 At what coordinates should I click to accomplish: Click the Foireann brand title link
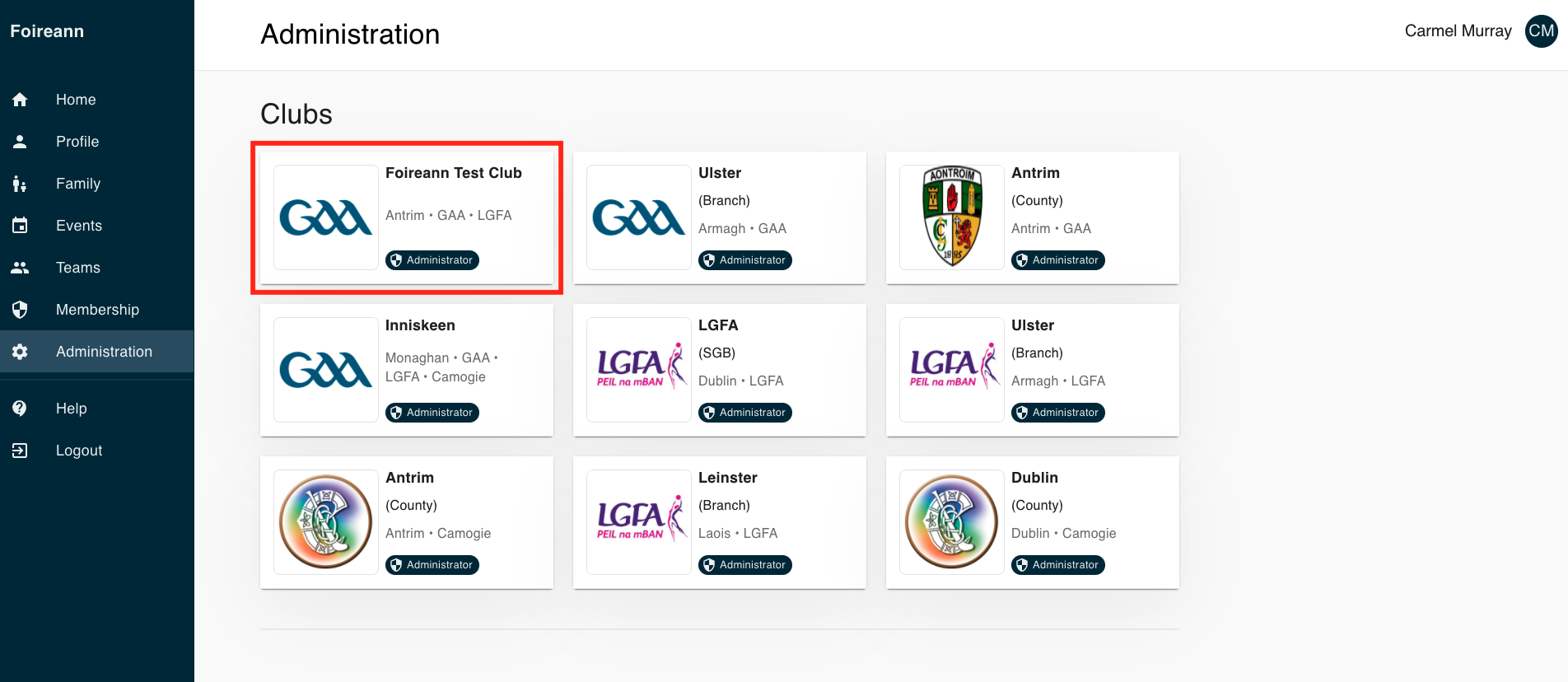tap(47, 31)
